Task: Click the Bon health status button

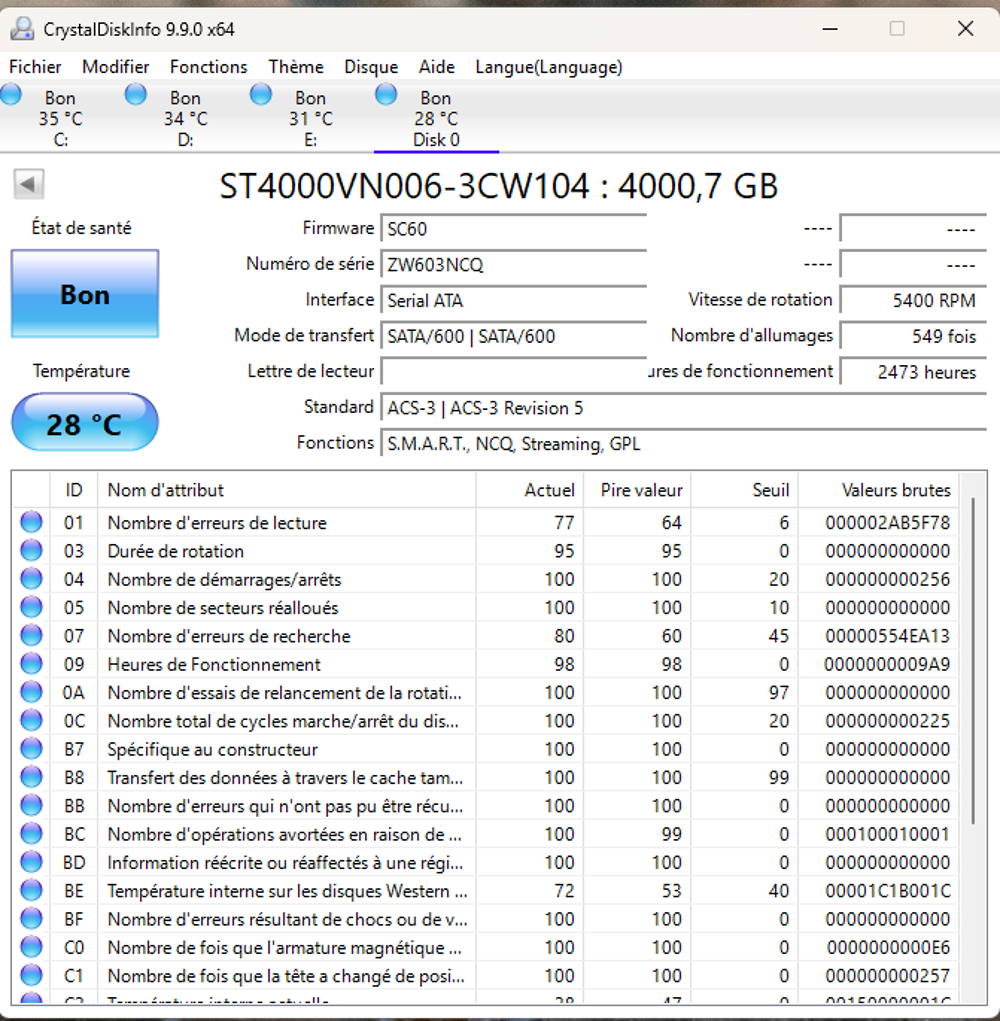Action: (85, 294)
